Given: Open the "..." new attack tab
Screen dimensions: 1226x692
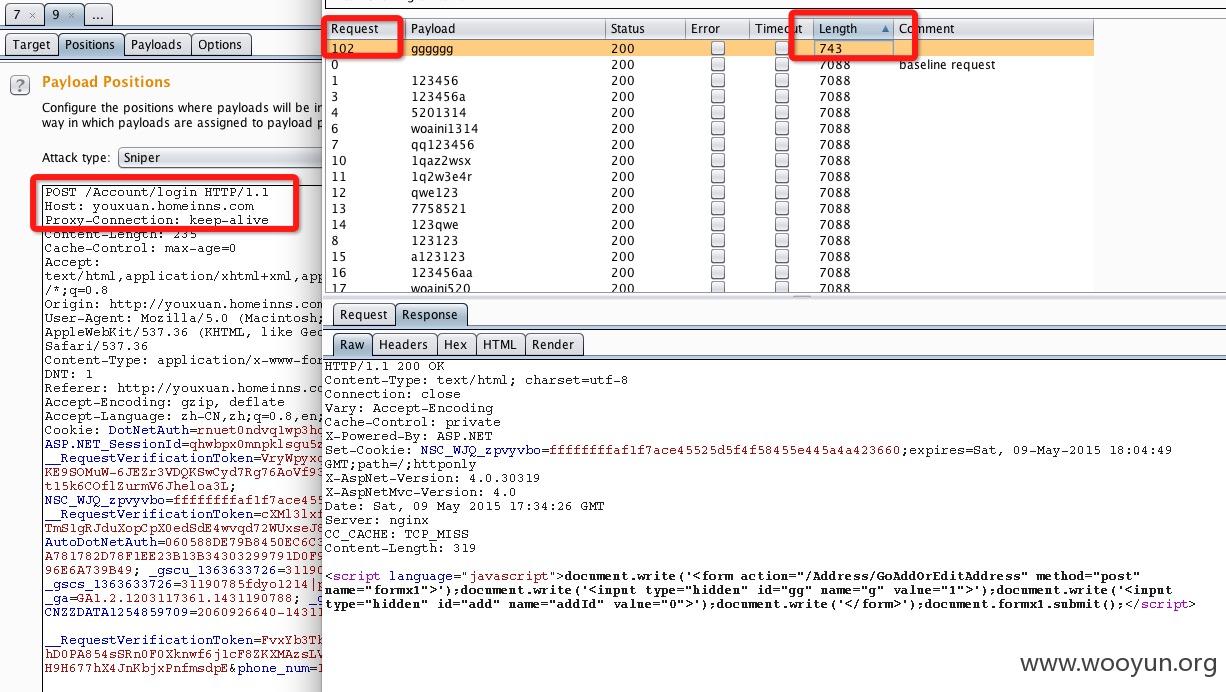Looking at the screenshot, I should tap(98, 15).
